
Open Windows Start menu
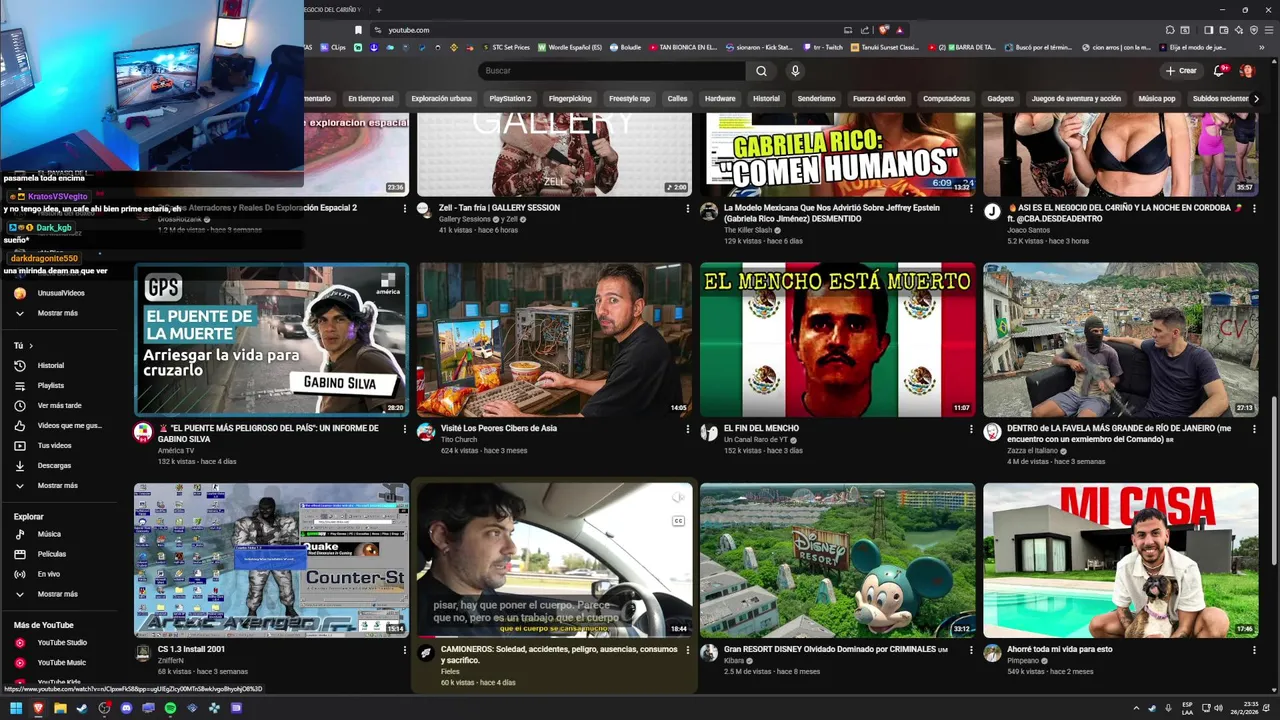coord(16,708)
